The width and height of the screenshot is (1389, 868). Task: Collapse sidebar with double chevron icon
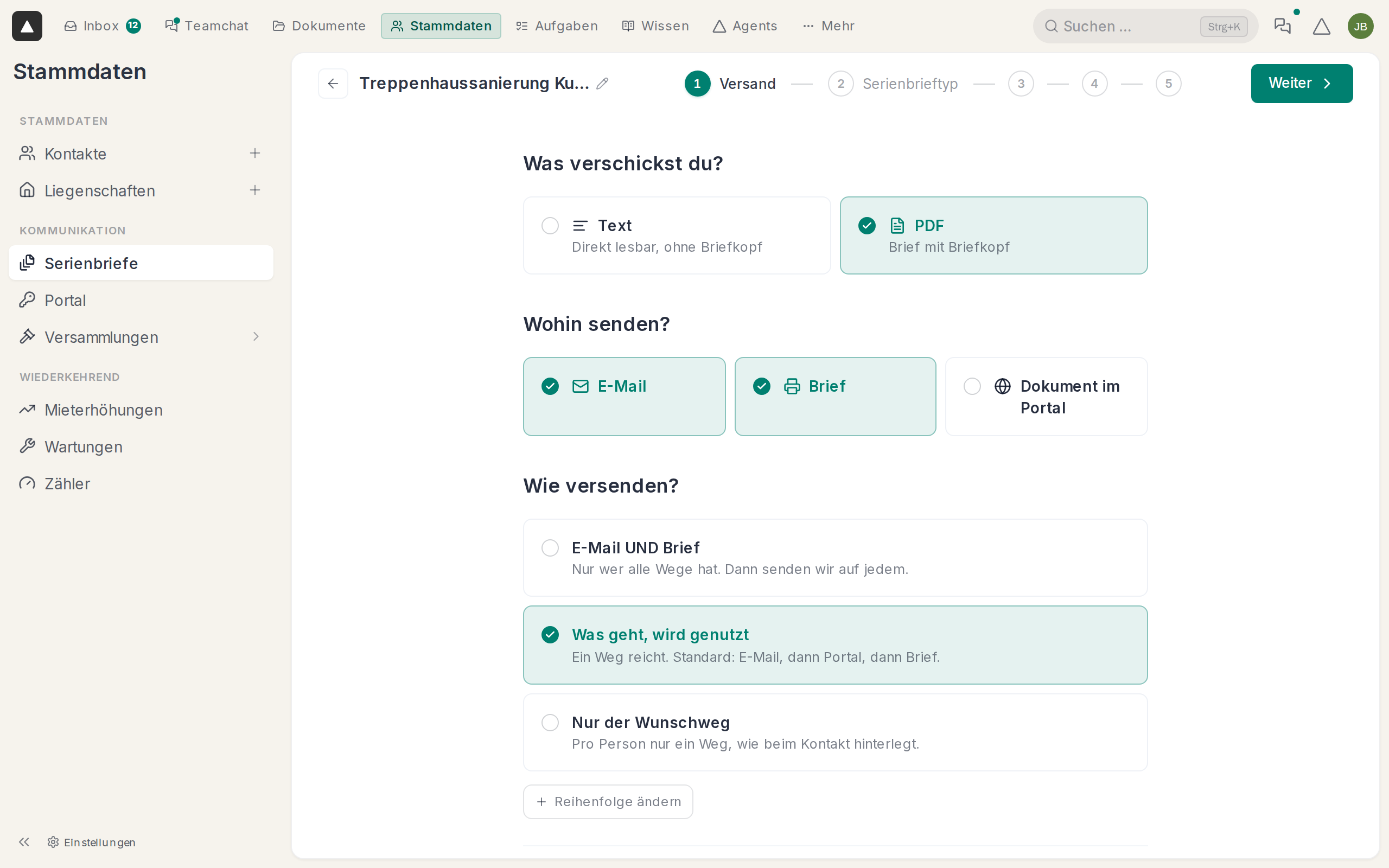click(x=24, y=841)
